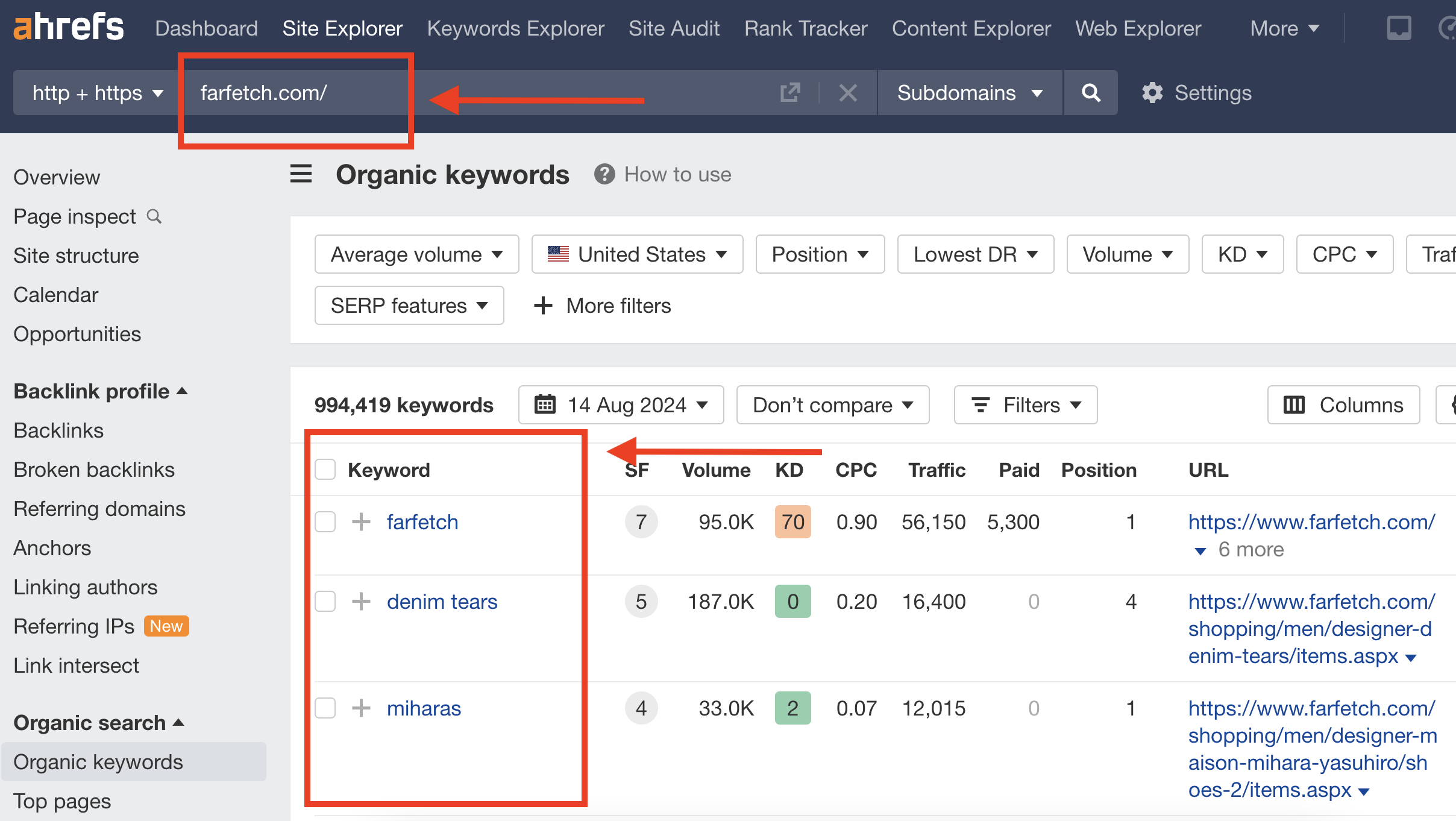This screenshot has height=821, width=1456.
Task: Open Content Explorer tab
Action: point(971,28)
